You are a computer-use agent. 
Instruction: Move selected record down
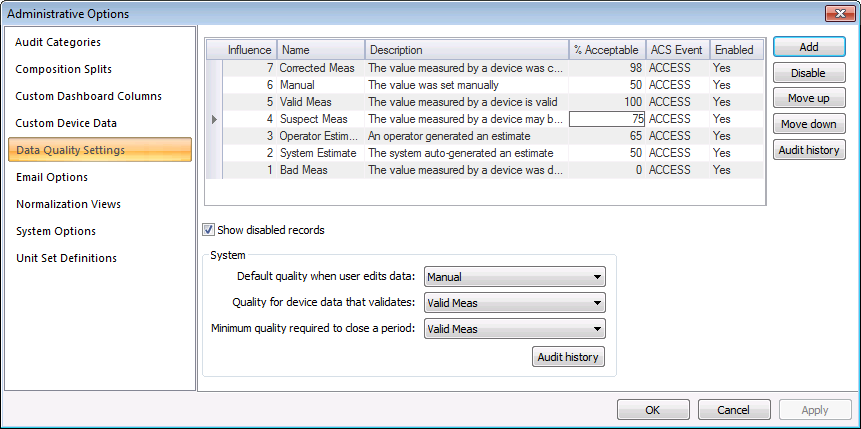(x=809, y=124)
